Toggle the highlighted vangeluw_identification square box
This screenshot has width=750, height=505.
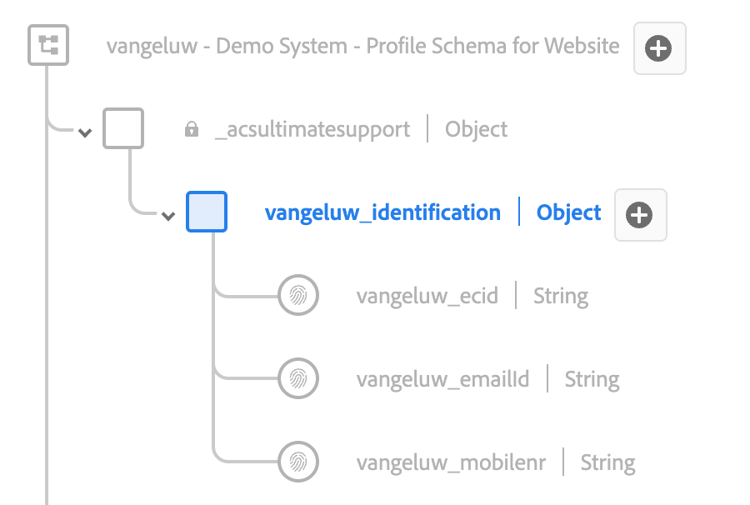(x=206, y=212)
